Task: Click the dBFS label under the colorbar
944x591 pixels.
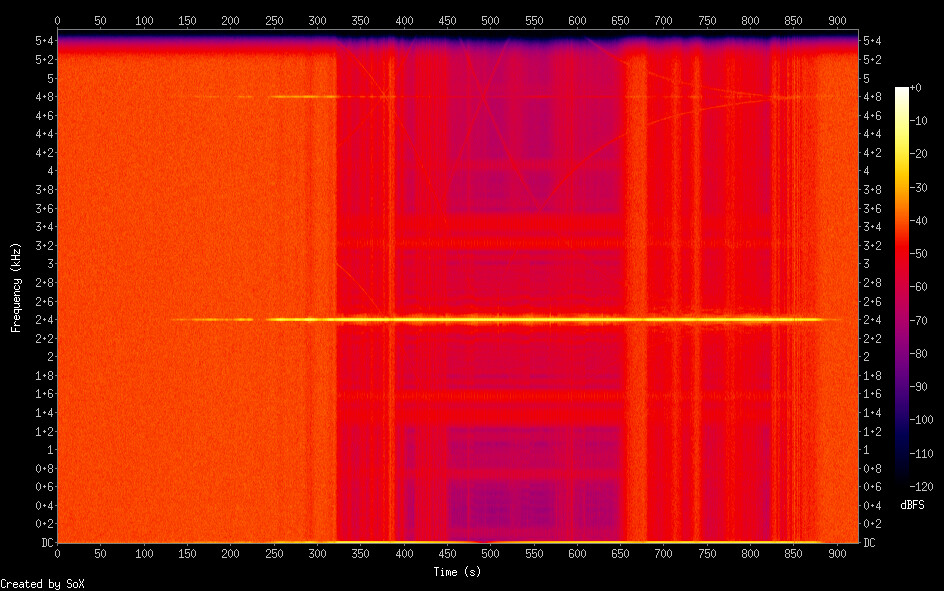Action: pos(911,504)
